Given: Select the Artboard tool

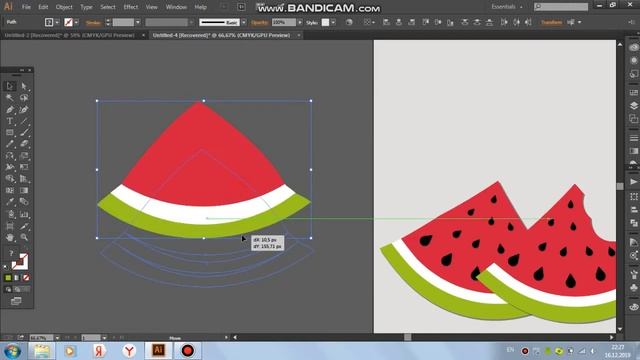Looking at the screenshot, I should [x=10, y=226].
